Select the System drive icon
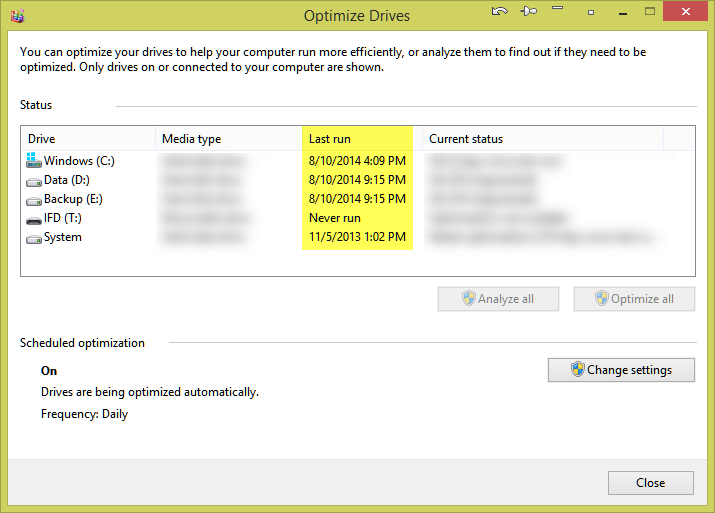 34,238
